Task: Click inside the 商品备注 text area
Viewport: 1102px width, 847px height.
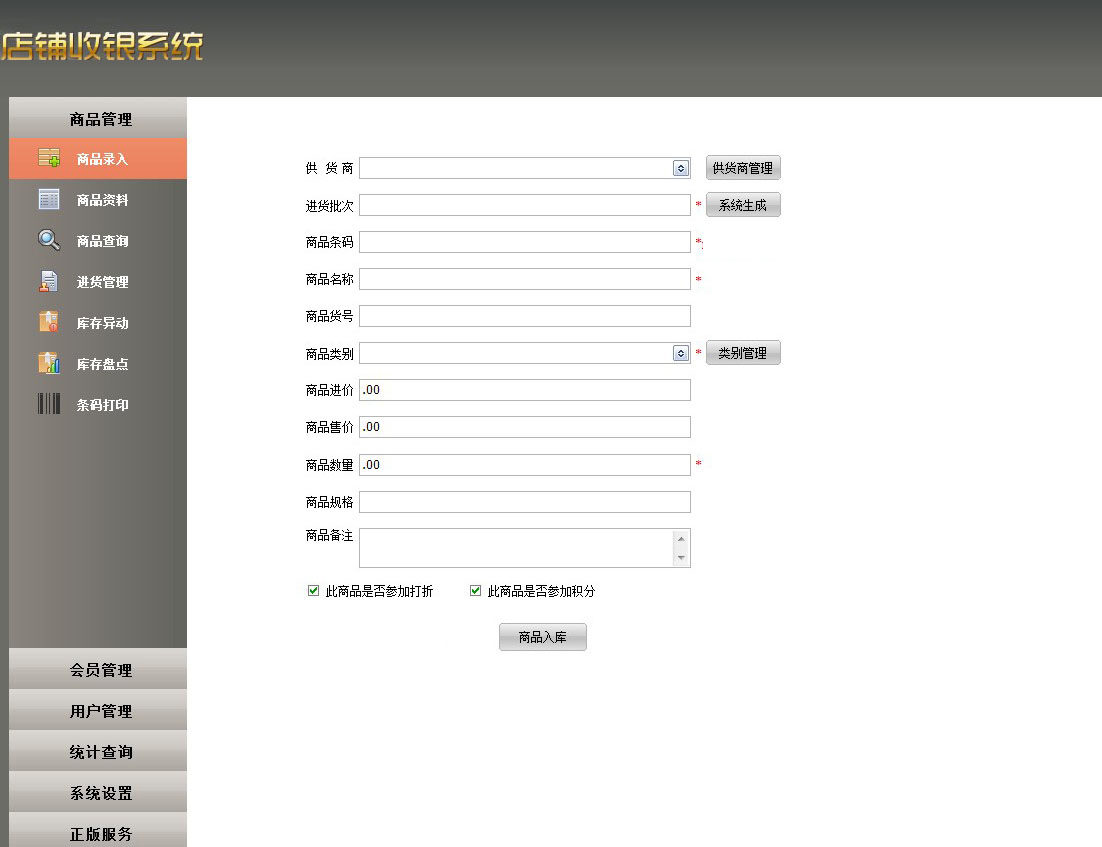Action: coord(517,548)
